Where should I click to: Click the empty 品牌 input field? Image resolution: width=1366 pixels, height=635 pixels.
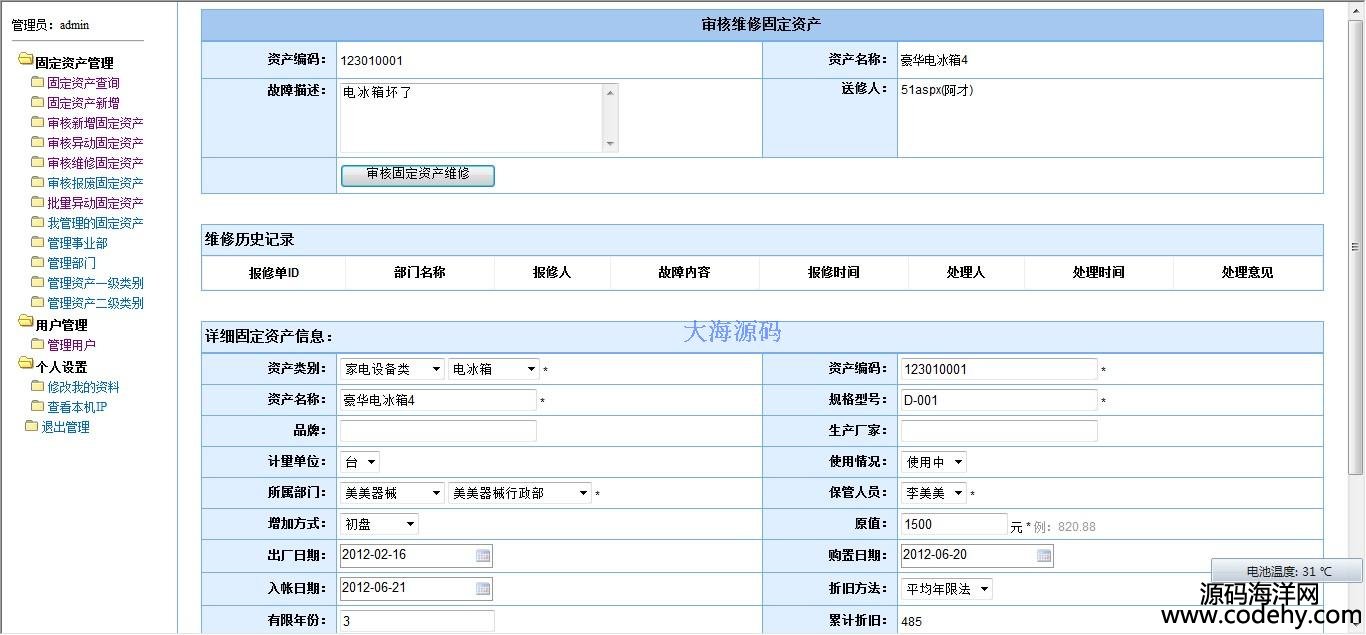pos(438,431)
